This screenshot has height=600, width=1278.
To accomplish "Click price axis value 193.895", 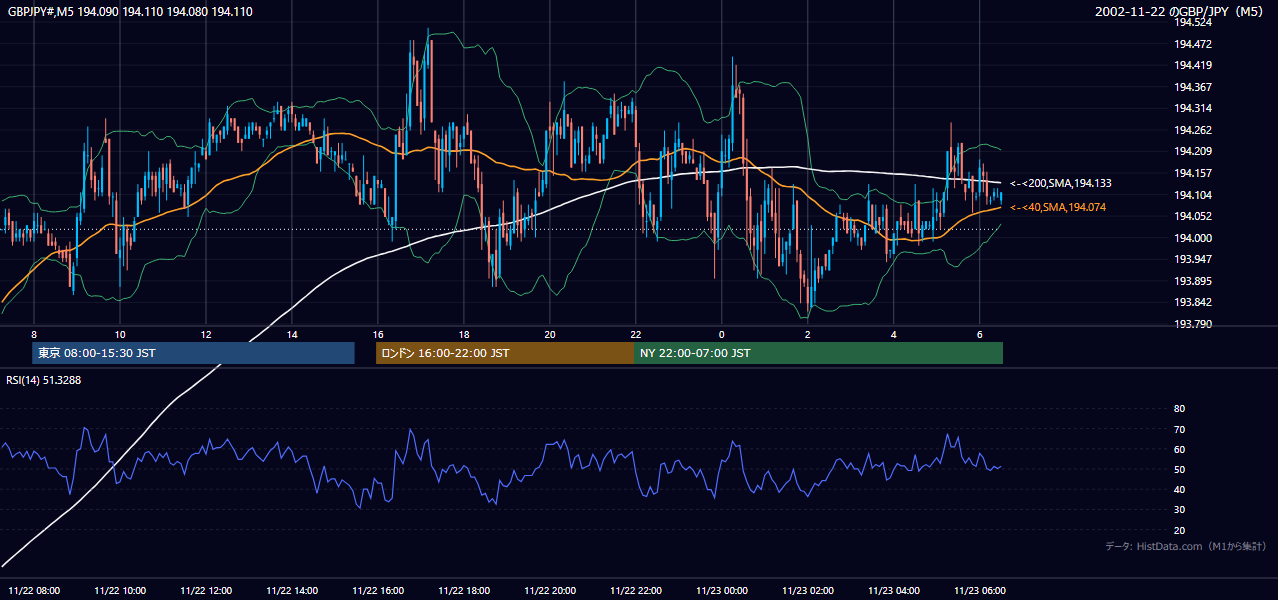I will point(1192,281).
